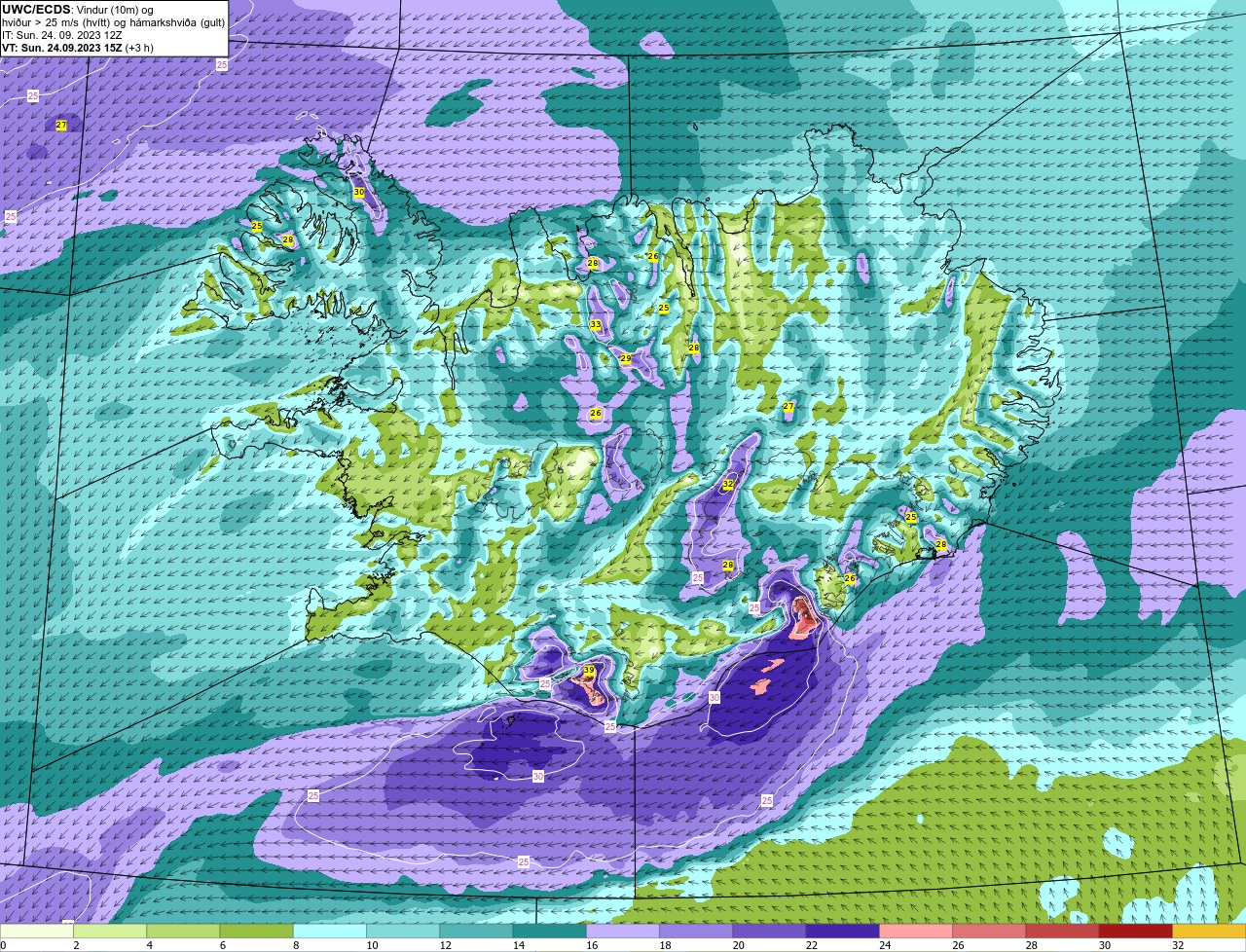
Task: Select the 6–8 m/s olive green legend swatch
Action: pos(257,931)
